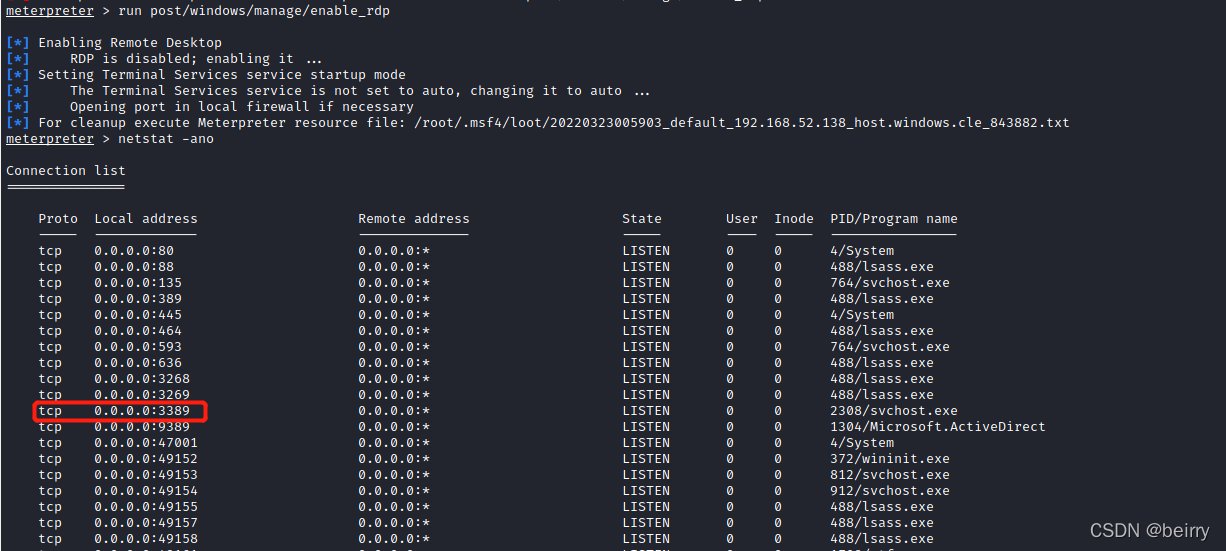Select local address 0.0.0.0:80
Screen dimensions: 1226x551
134,250
